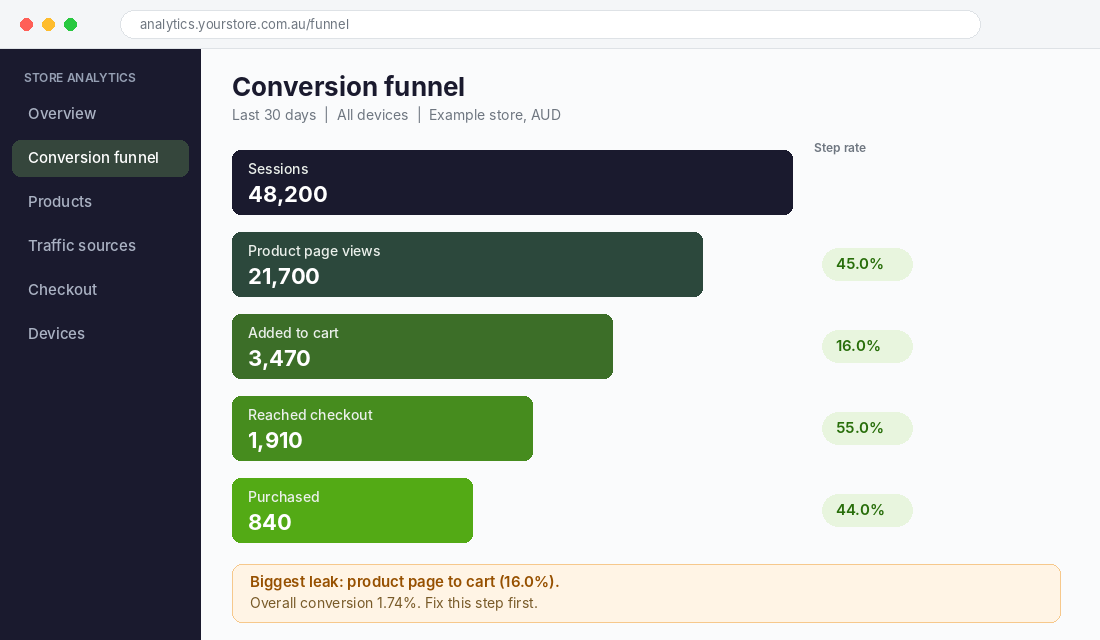Click the Overall conversion 1.74% note
Viewport: 1100px width, 640px height.
pos(394,604)
